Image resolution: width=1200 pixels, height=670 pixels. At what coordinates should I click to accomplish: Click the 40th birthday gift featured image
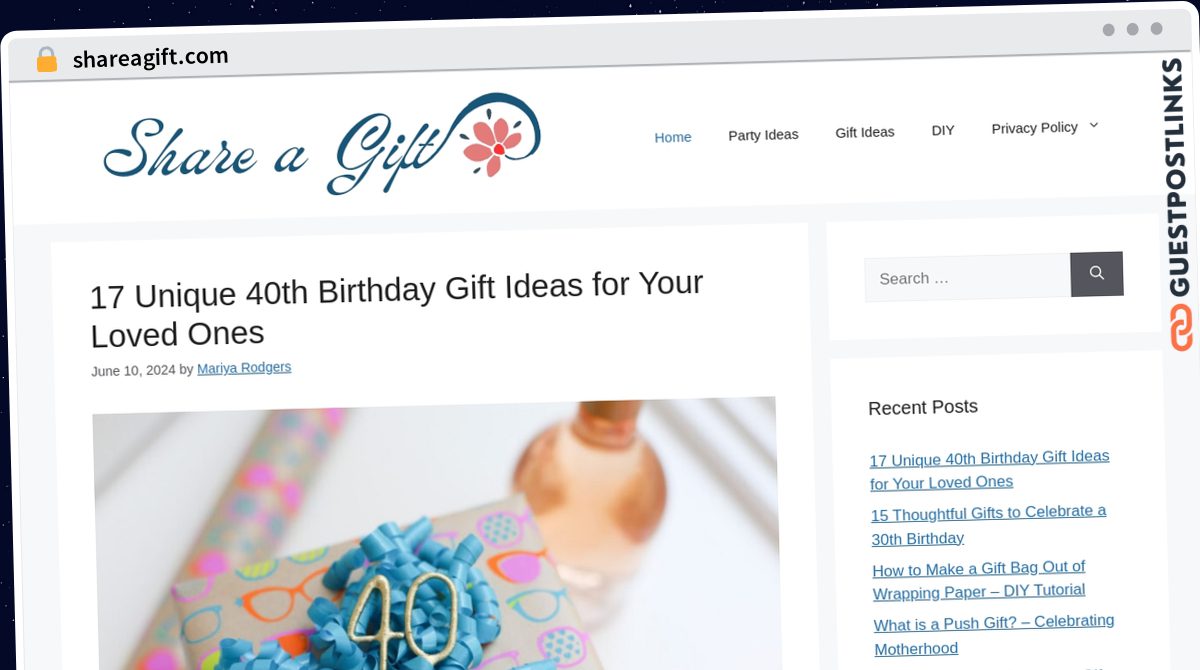[436, 533]
